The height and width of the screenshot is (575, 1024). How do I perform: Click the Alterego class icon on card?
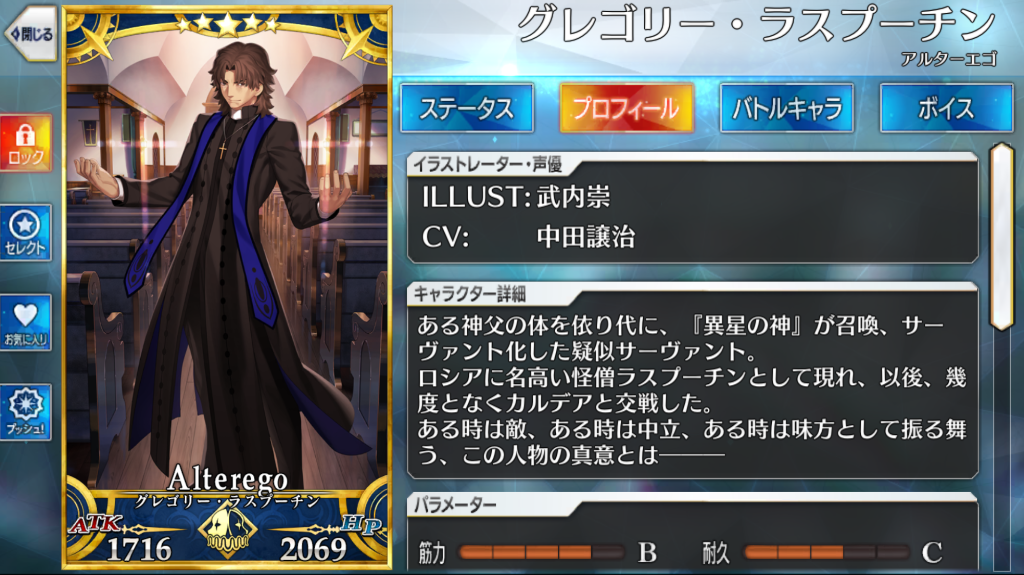click(227, 530)
